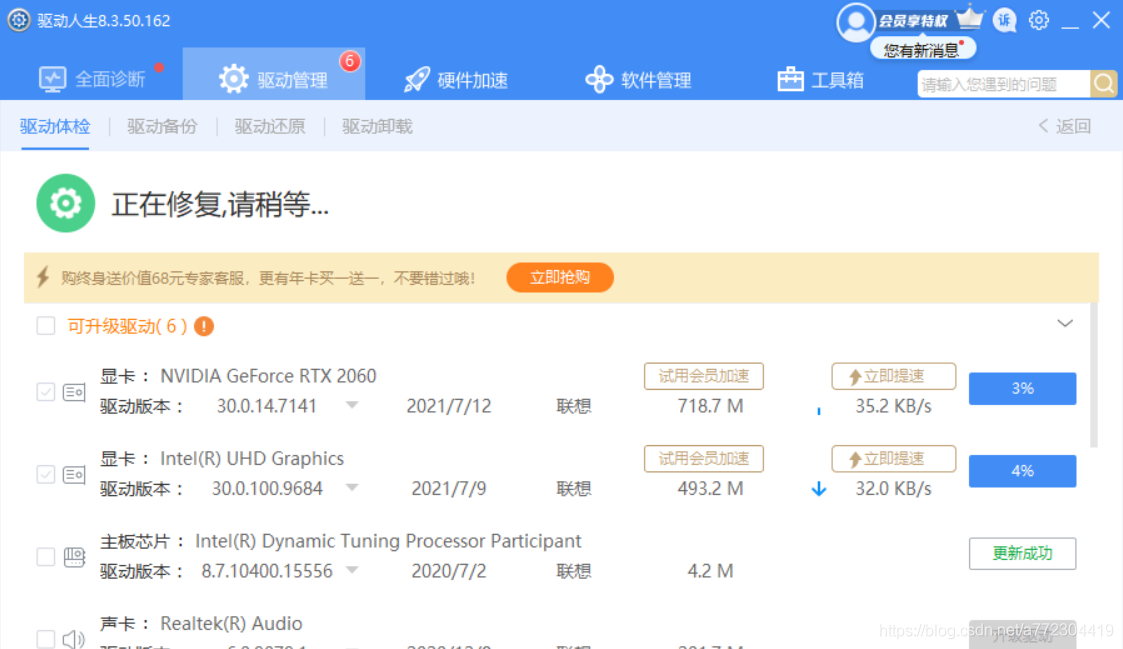Viewport: 1123px width, 649px height.
Task: Click 试用会员加速 in the Intel UHD row
Action: click(703, 458)
